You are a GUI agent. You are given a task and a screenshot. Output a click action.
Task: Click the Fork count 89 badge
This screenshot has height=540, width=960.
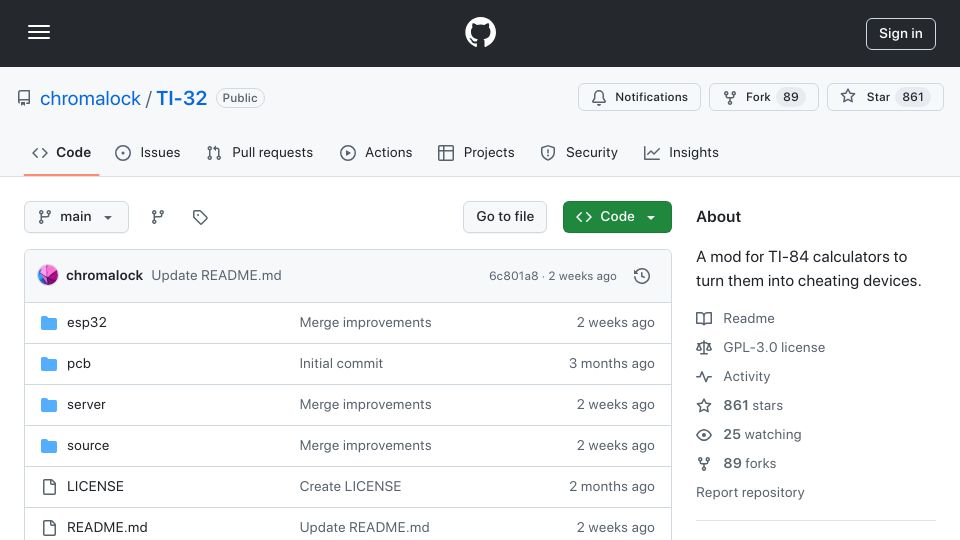(790, 97)
